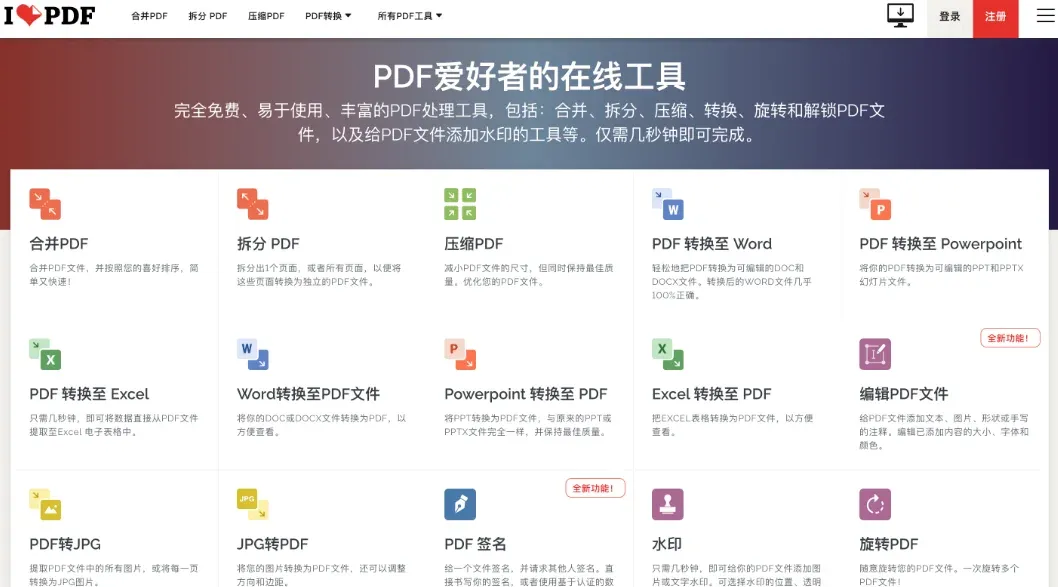Open the 压缩PDF tool title link
1058x587 pixels.
(x=474, y=244)
